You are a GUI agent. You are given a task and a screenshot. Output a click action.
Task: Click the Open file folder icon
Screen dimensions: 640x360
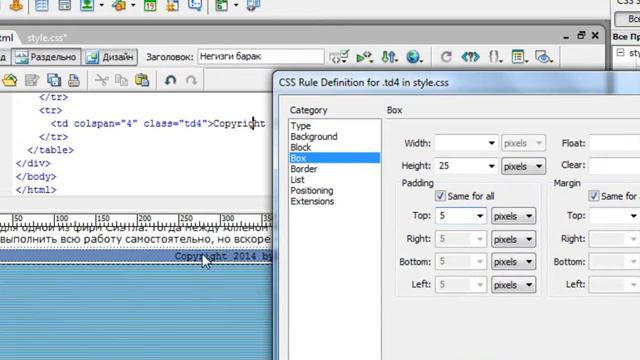click(9, 80)
